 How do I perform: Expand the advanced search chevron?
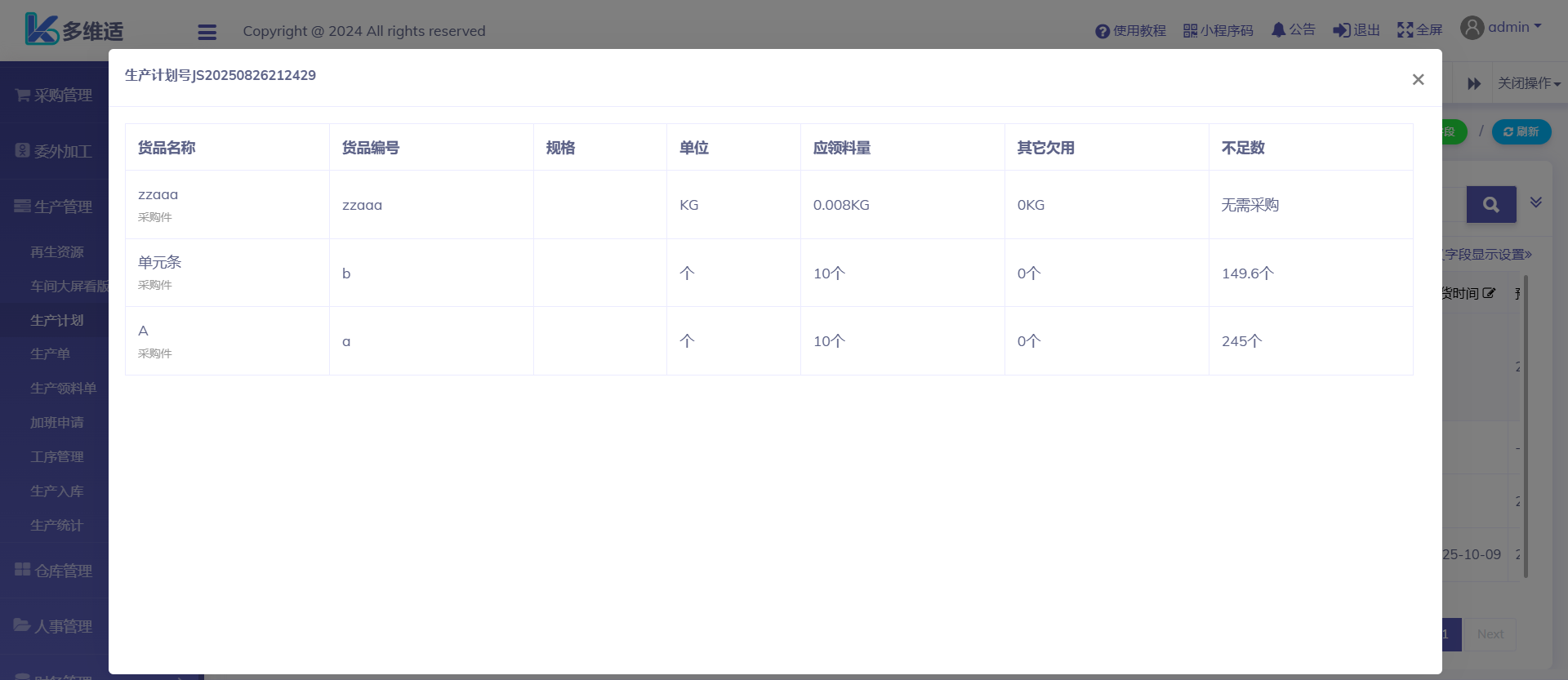[x=1535, y=202]
